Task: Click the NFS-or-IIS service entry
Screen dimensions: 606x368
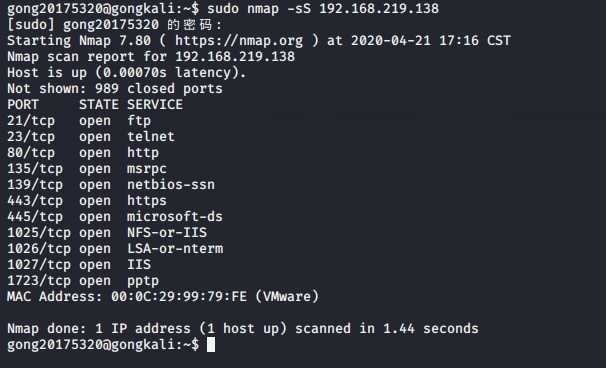Action: 167,232
